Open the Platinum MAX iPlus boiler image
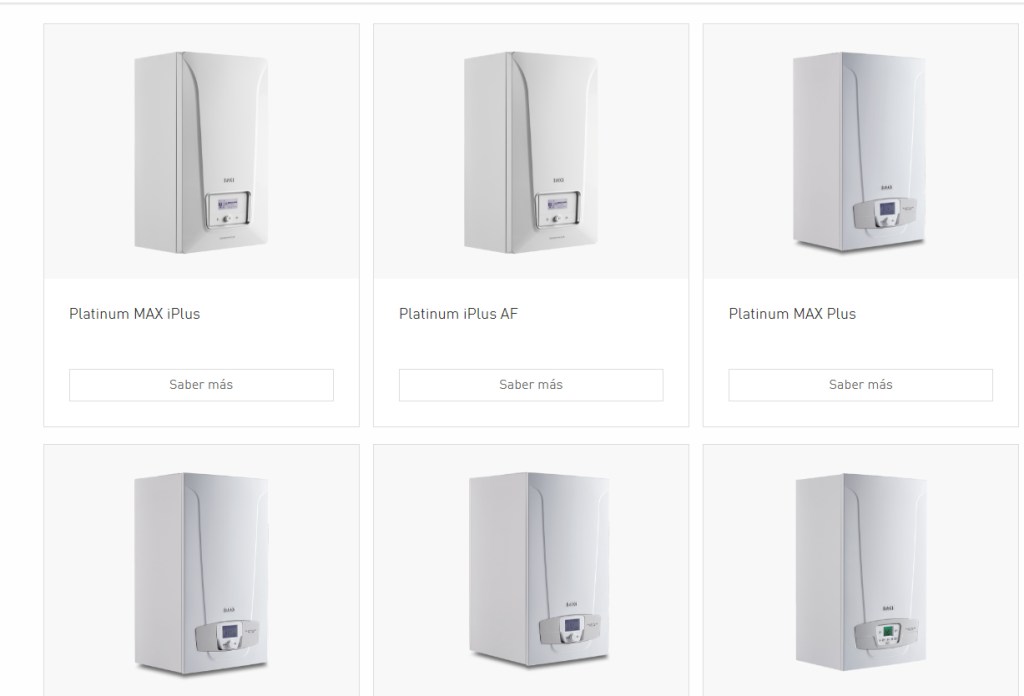1024x696 pixels. coord(201,151)
